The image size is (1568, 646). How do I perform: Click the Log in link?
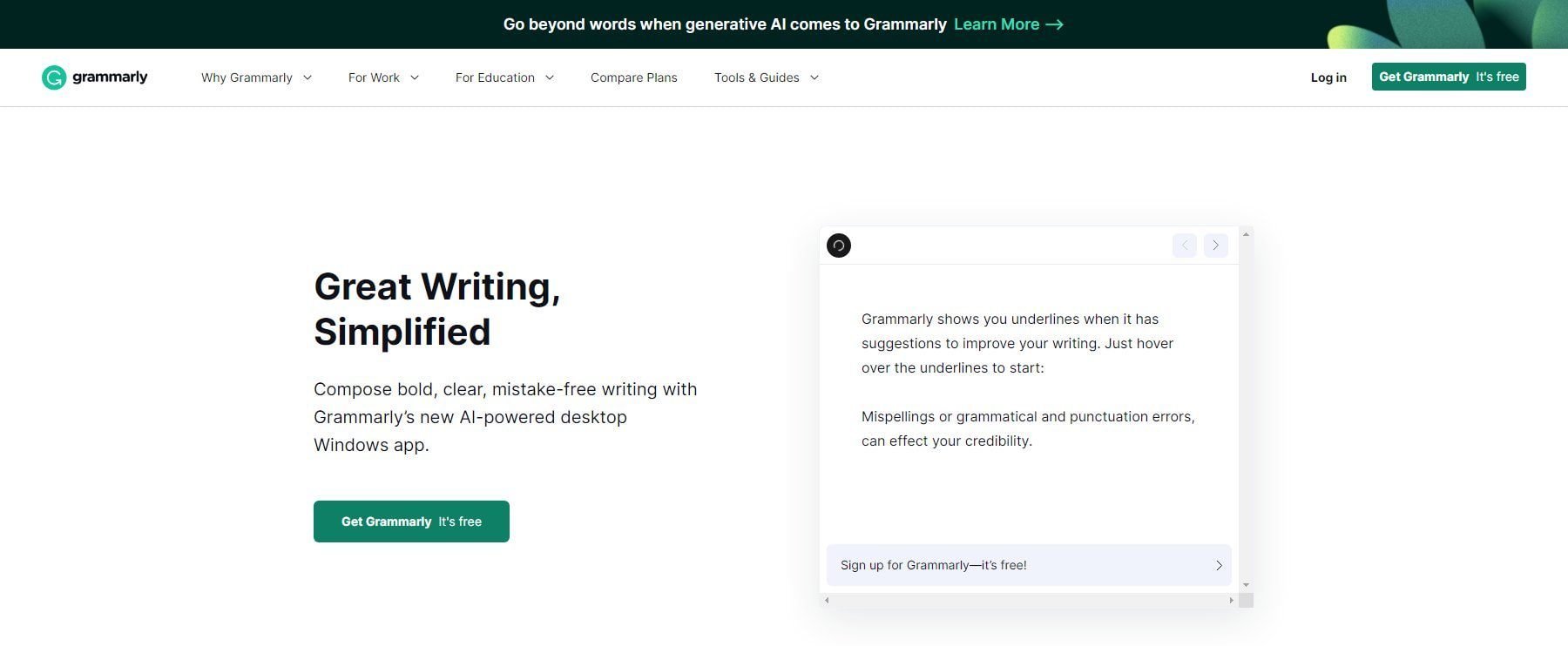[x=1328, y=77]
